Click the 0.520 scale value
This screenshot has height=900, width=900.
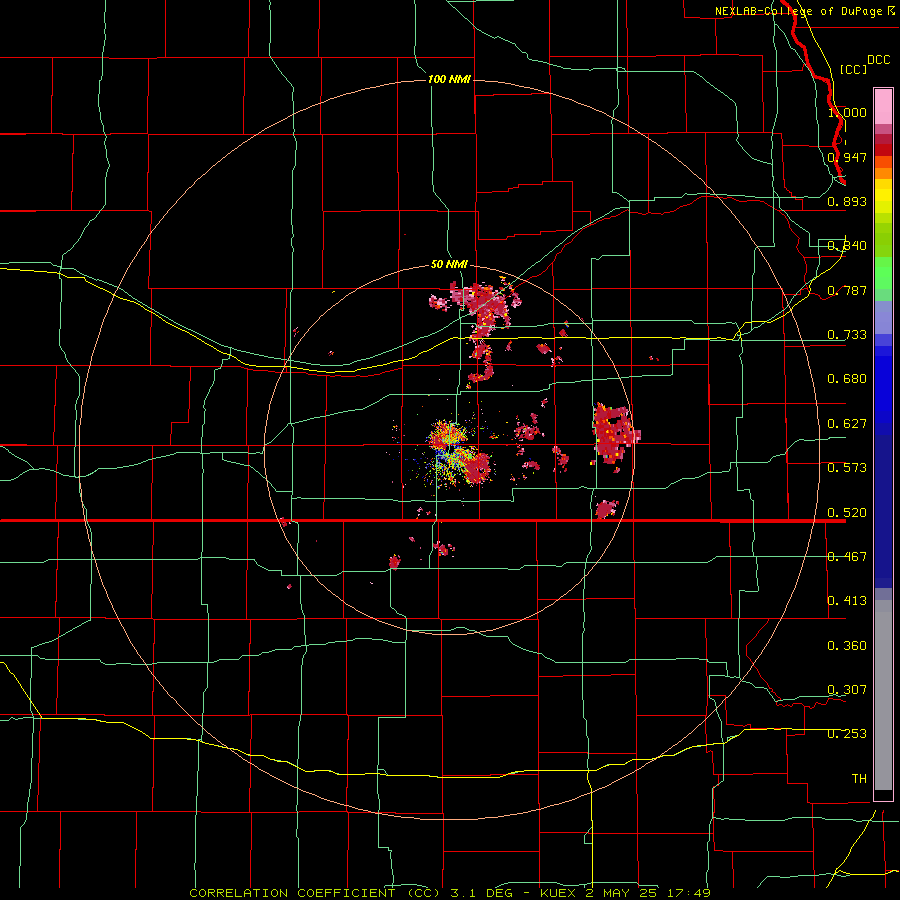(x=847, y=512)
